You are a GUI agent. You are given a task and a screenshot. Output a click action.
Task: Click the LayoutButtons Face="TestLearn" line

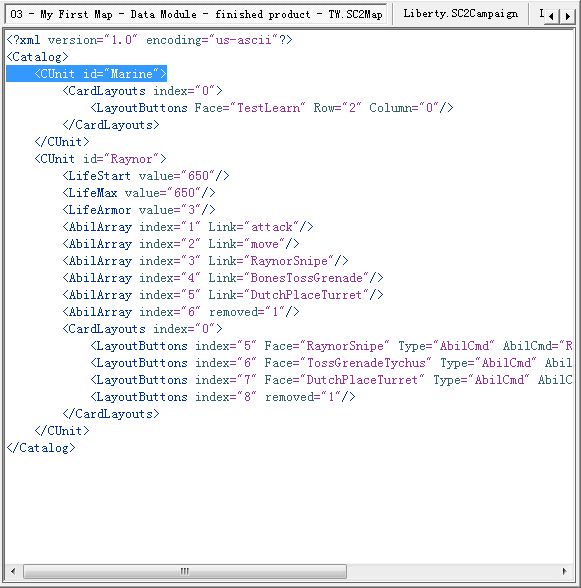tap(272, 108)
